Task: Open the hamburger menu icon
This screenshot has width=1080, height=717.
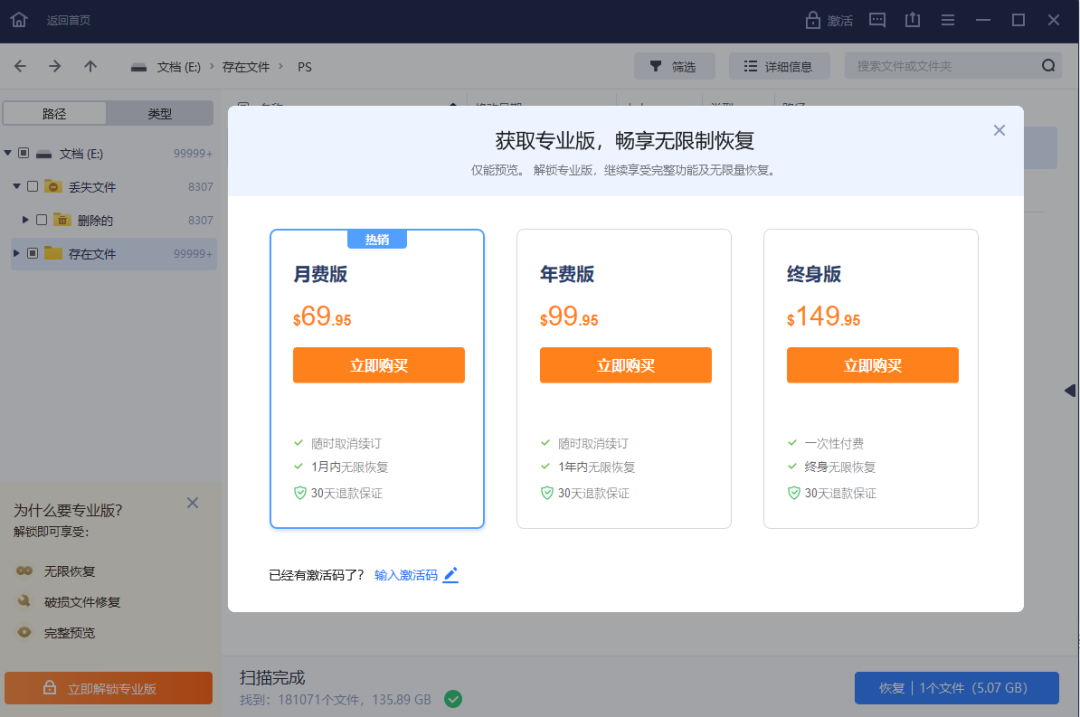Action: pos(948,20)
